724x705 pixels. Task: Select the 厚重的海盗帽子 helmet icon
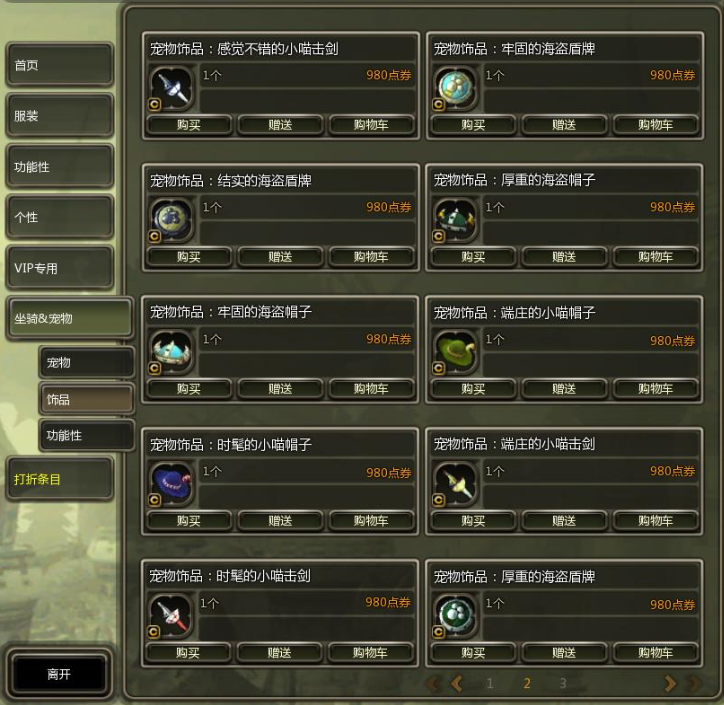click(x=455, y=221)
